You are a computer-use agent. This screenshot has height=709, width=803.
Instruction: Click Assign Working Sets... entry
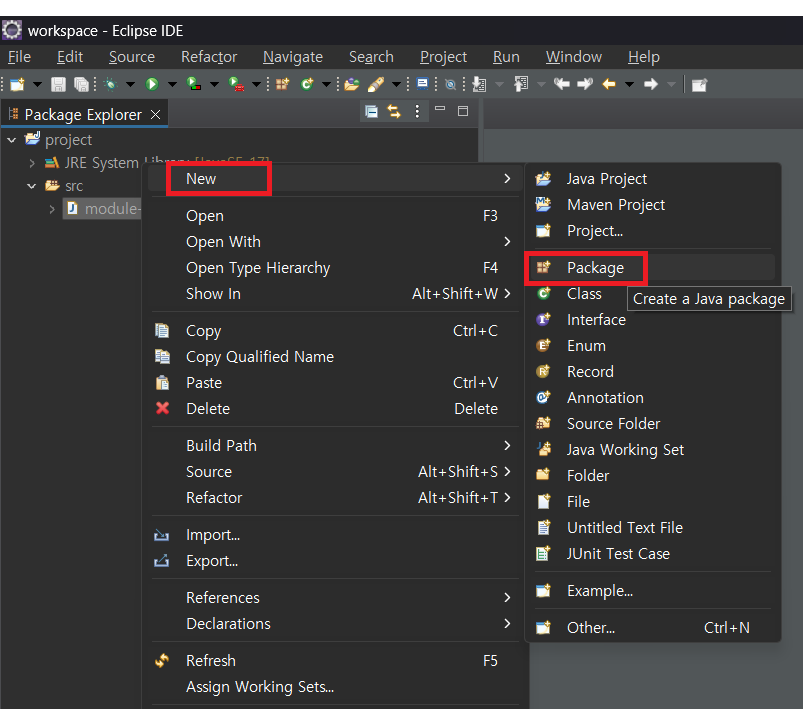click(335, 687)
